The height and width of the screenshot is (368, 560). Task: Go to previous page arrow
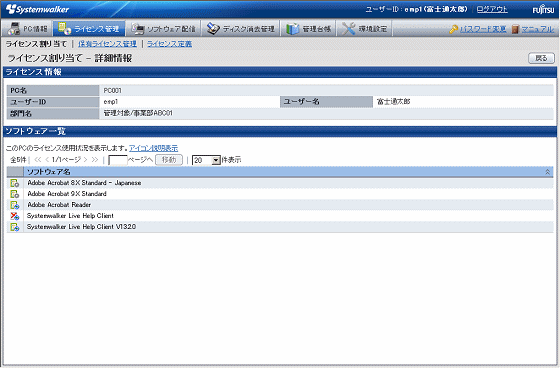point(47,160)
